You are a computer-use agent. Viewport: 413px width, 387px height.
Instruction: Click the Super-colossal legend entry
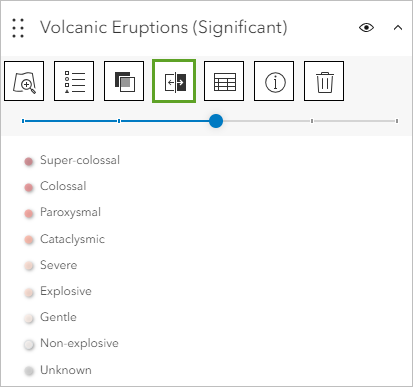pyautogui.click(x=72, y=160)
